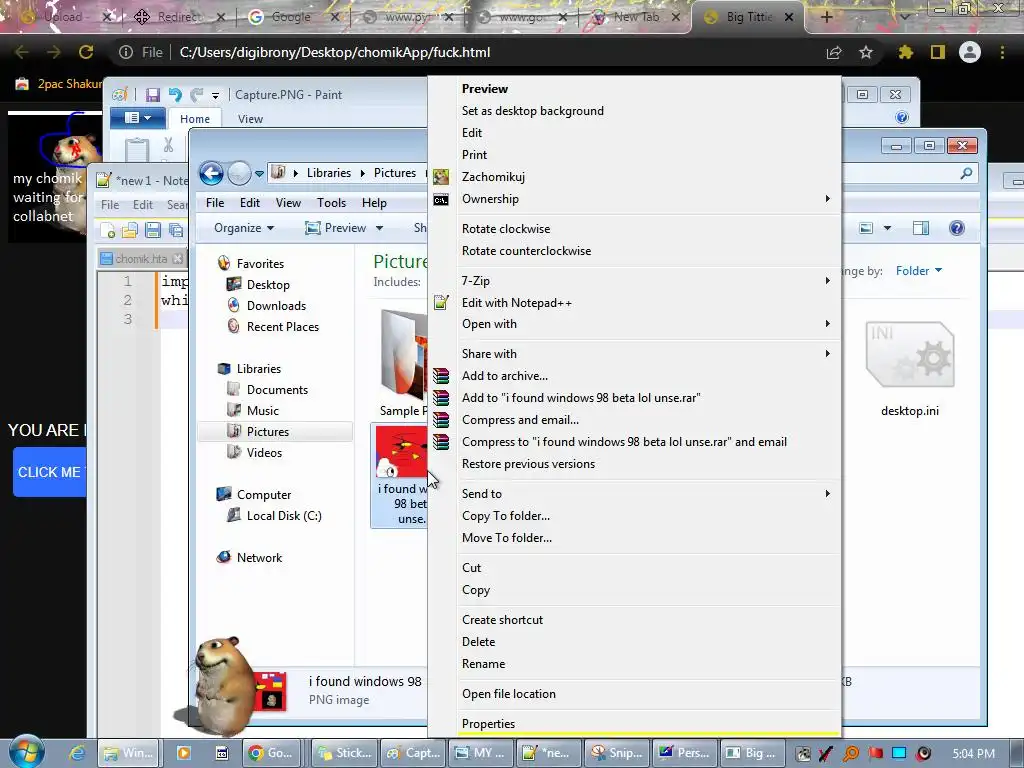Expand Ownership submenu in context menu
The width and height of the screenshot is (1024, 768).
[827, 199]
